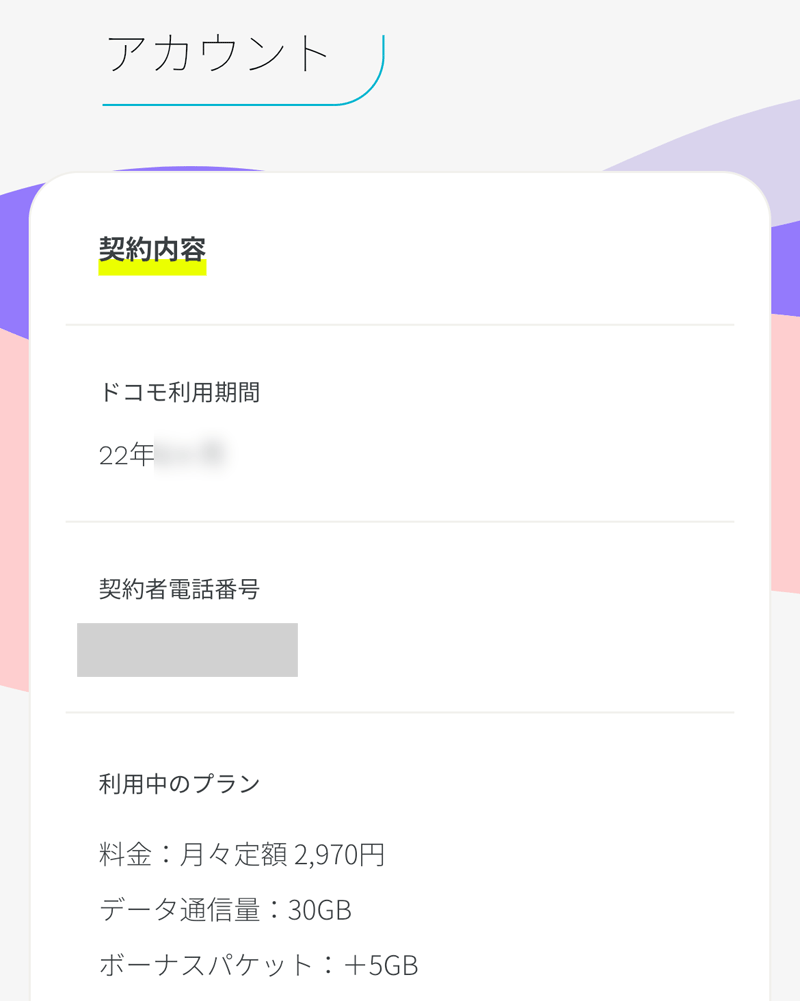The width and height of the screenshot is (800, 1001).
Task: Click the アカウント page heading
Action: coord(217,54)
